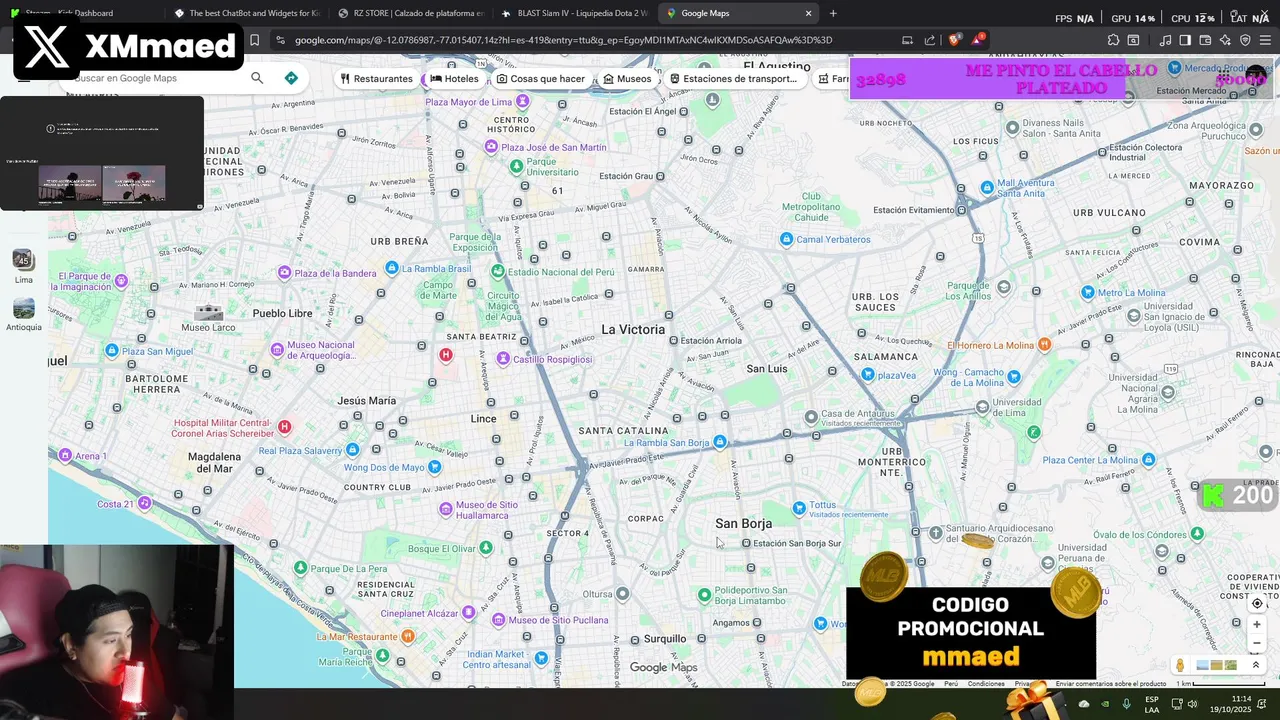The width and height of the screenshot is (1280, 720).
Task: Open Antioquia in recent places sidebar
Action: pos(24,314)
